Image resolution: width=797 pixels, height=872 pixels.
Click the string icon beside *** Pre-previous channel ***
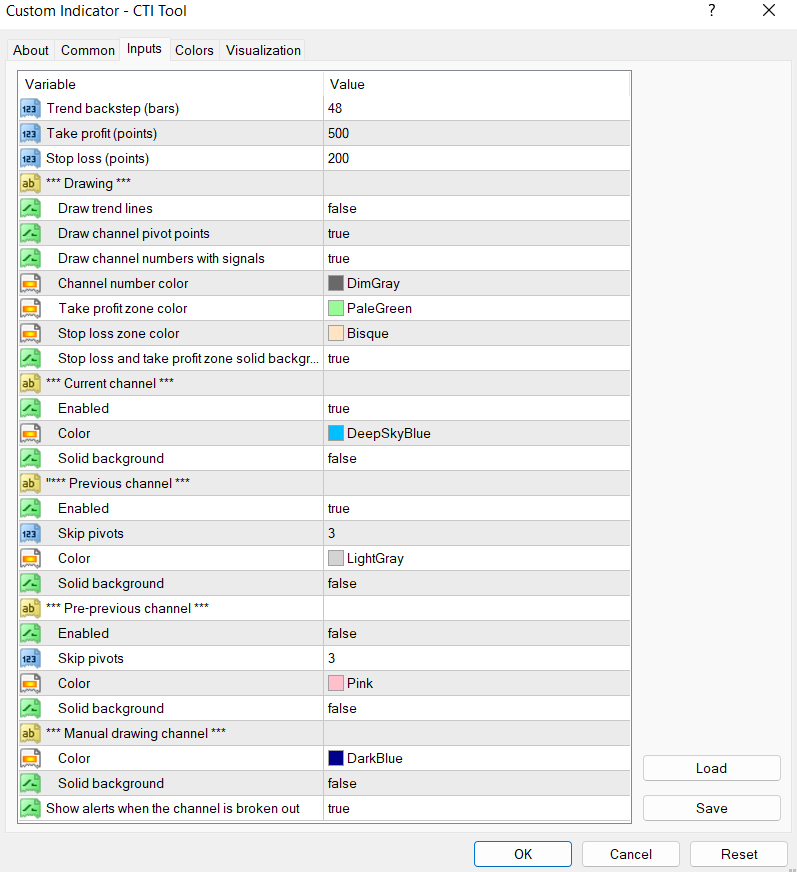click(30, 608)
